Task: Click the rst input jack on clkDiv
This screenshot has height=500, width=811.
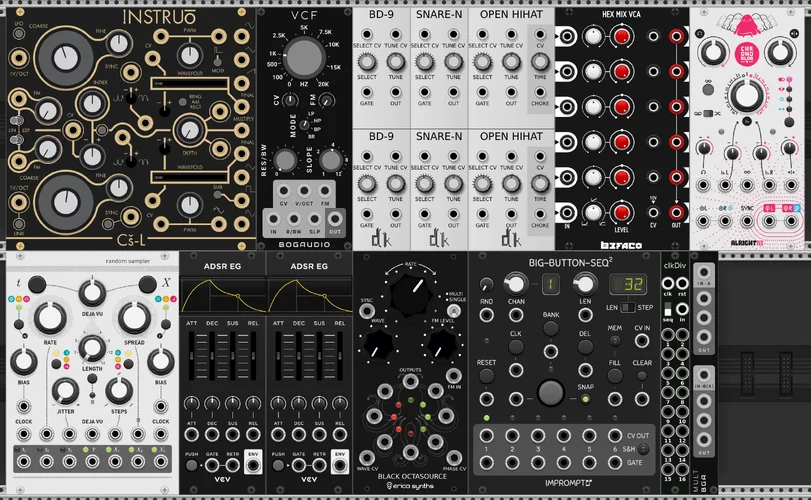Action: point(682,283)
